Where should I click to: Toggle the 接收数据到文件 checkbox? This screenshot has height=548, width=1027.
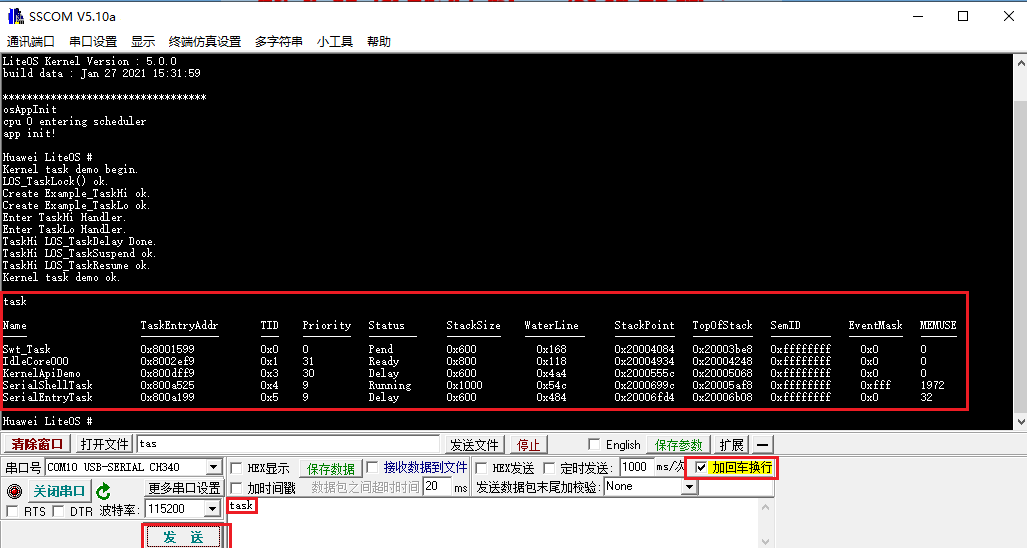pos(372,467)
